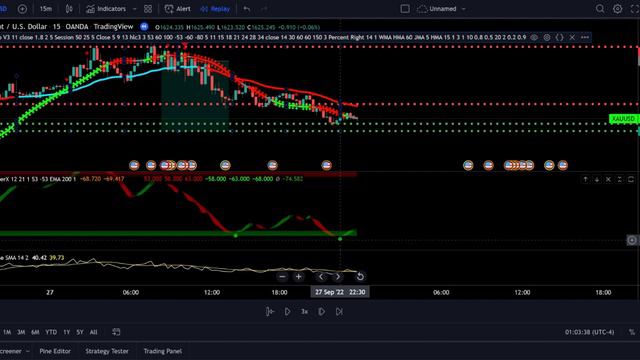Open main indicator settings gear
Image resolution: width=640 pixels, height=360 pixels.
click(547, 37)
